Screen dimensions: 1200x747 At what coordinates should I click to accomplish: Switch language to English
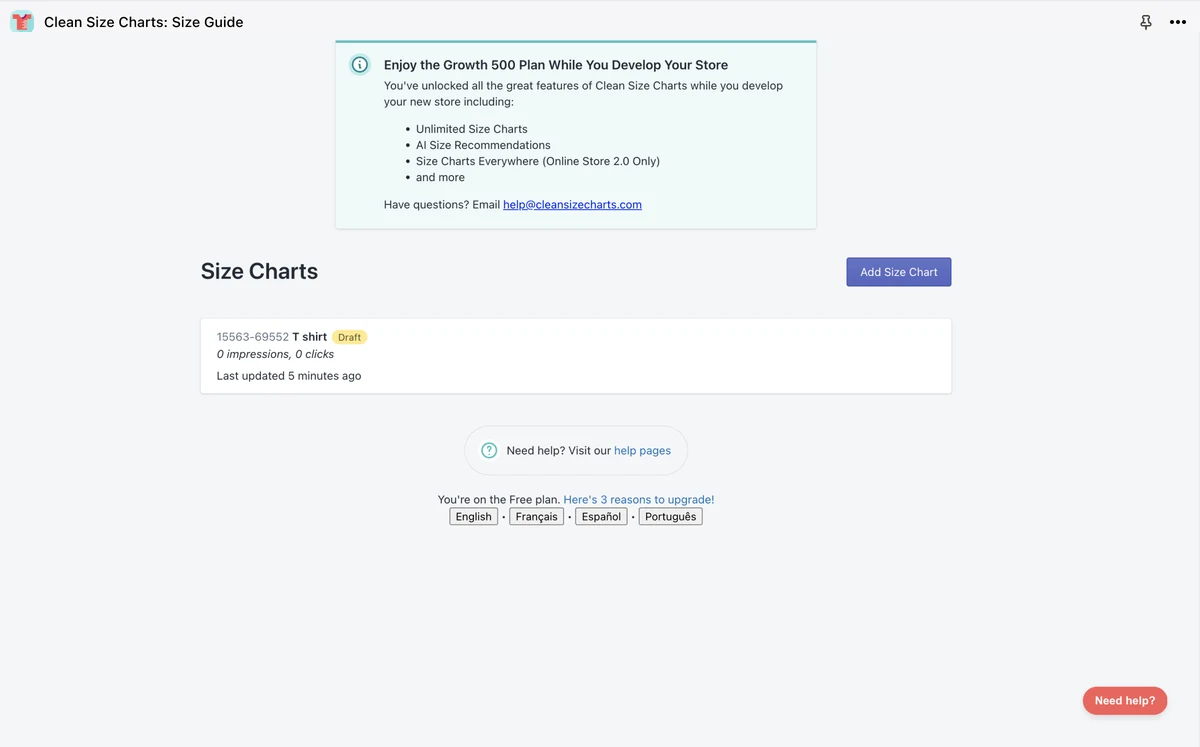pos(474,517)
